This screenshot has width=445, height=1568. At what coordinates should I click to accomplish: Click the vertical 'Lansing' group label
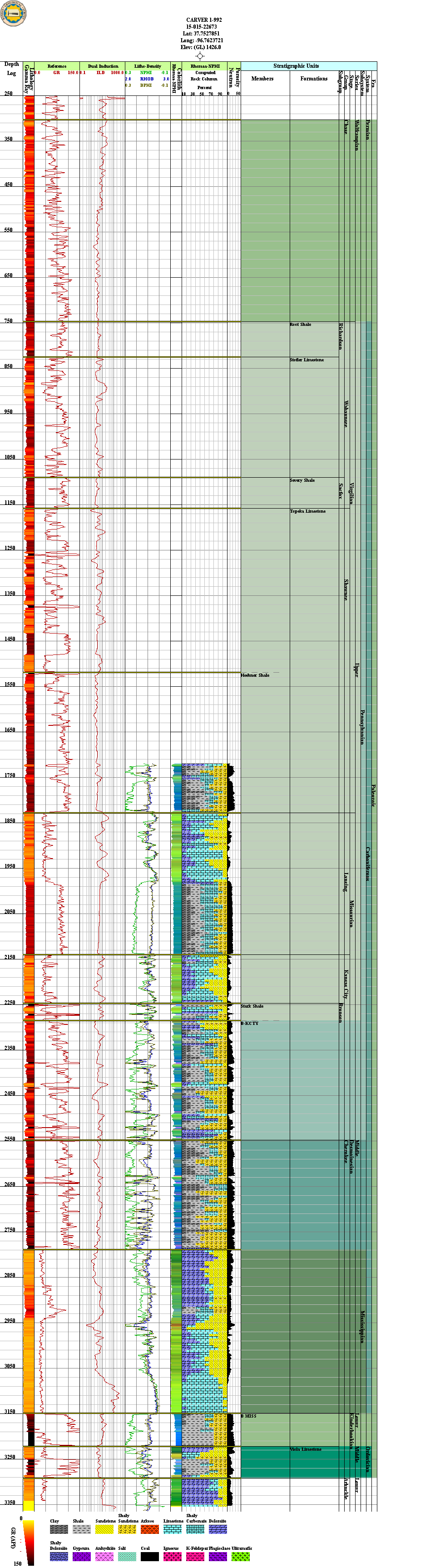point(346,882)
